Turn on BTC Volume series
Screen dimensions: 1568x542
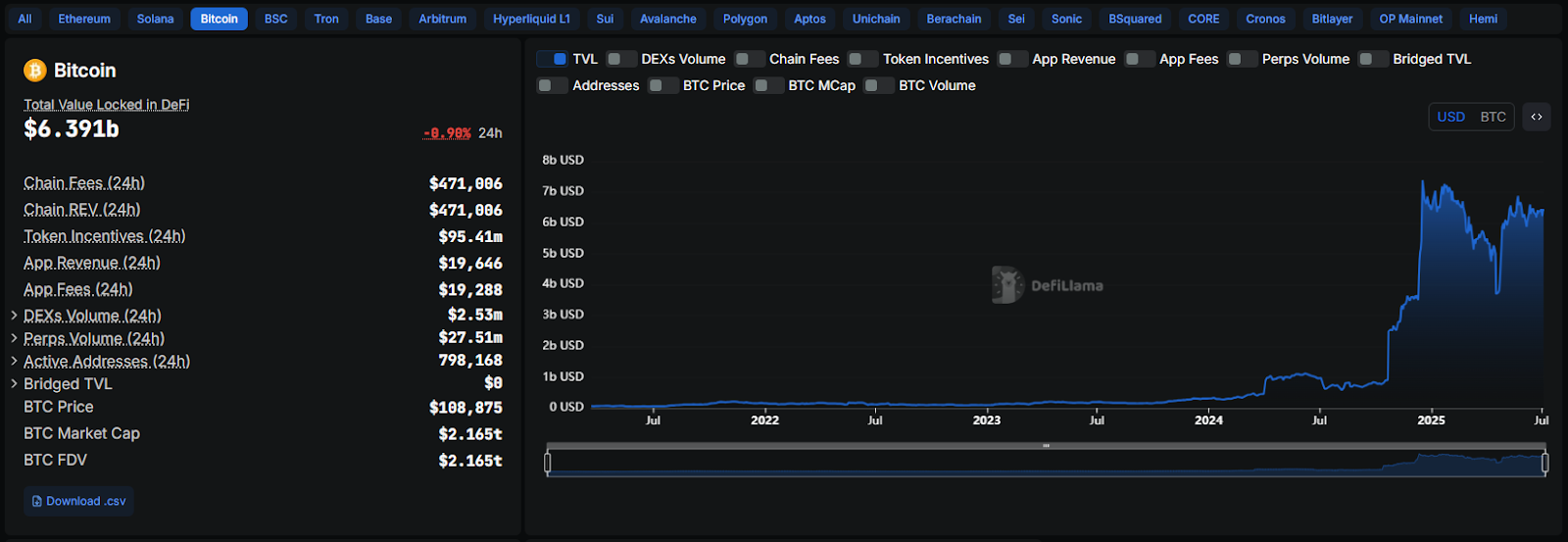(x=879, y=85)
